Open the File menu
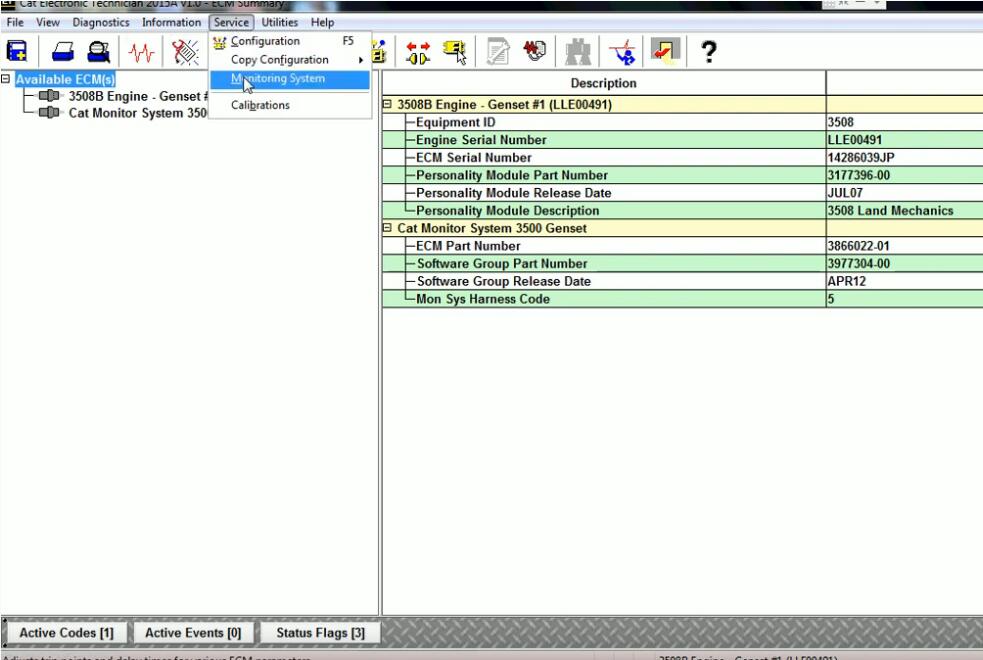Viewport: 983px width, 660px height. (15, 22)
